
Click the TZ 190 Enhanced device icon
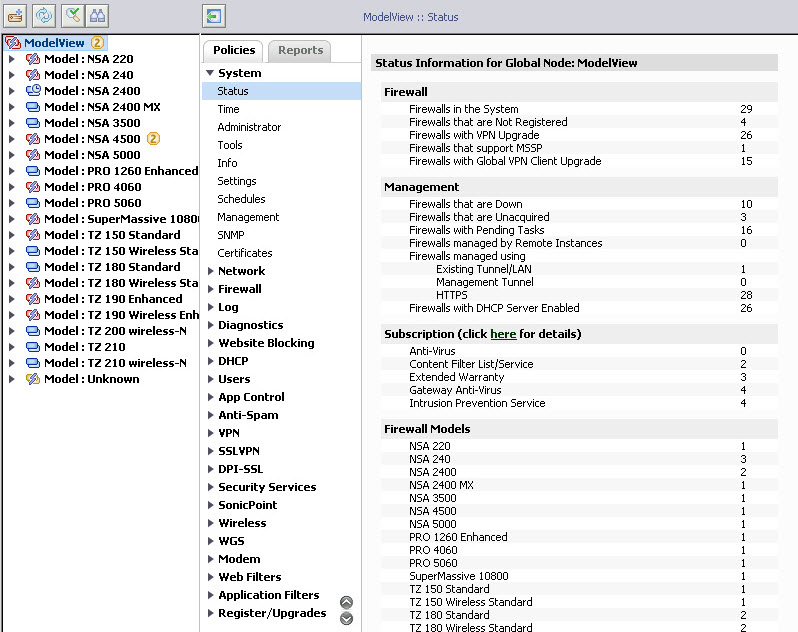[x=33, y=299]
